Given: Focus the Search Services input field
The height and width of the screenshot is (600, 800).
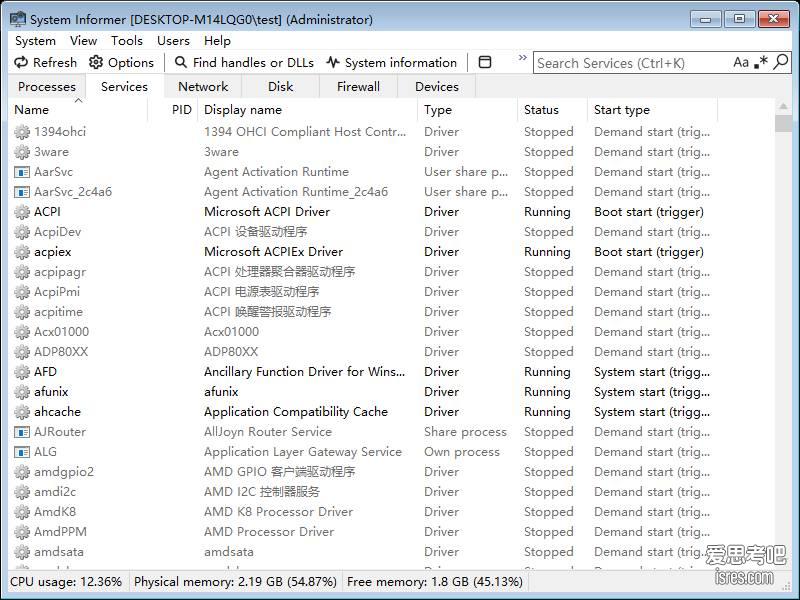Looking at the screenshot, I should [x=633, y=63].
